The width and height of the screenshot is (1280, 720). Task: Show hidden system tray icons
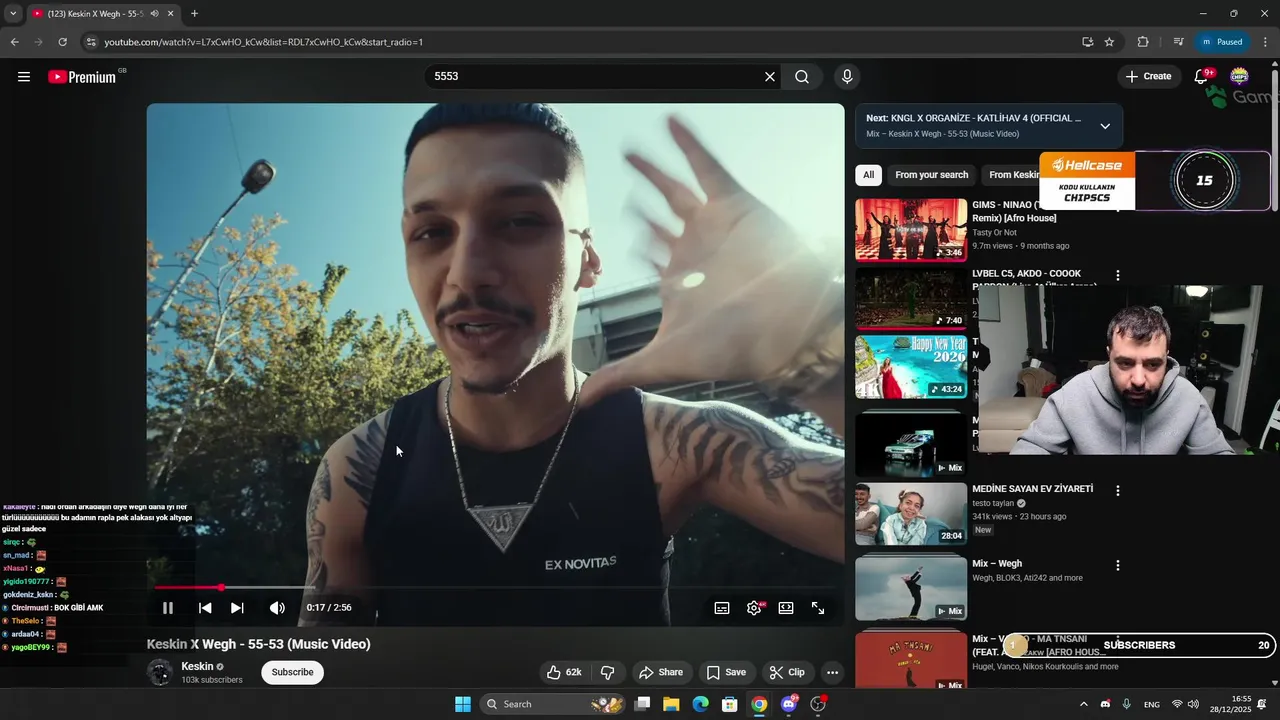pyautogui.click(x=1084, y=704)
